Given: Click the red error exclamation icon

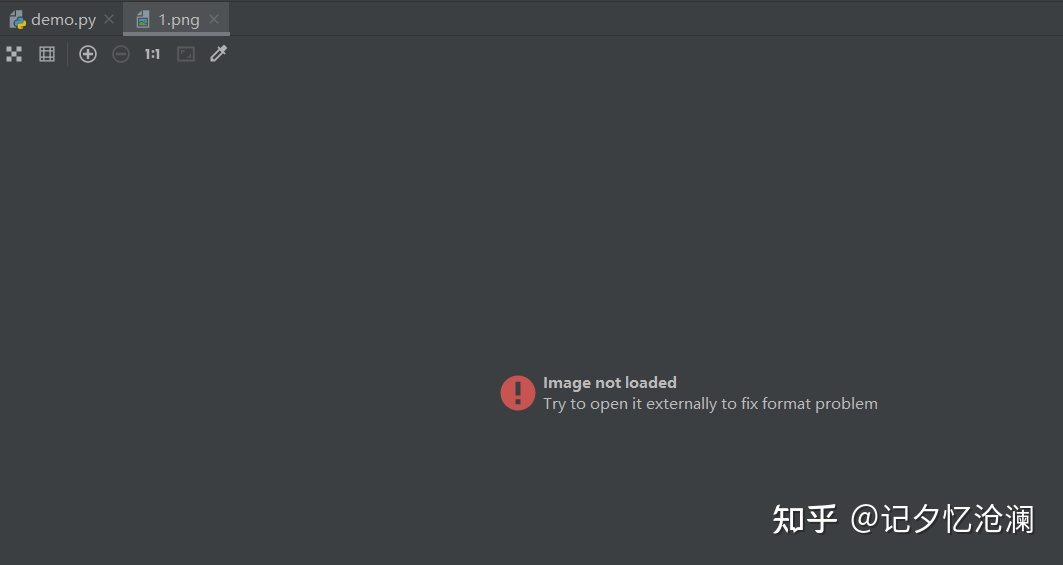Looking at the screenshot, I should coord(518,393).
